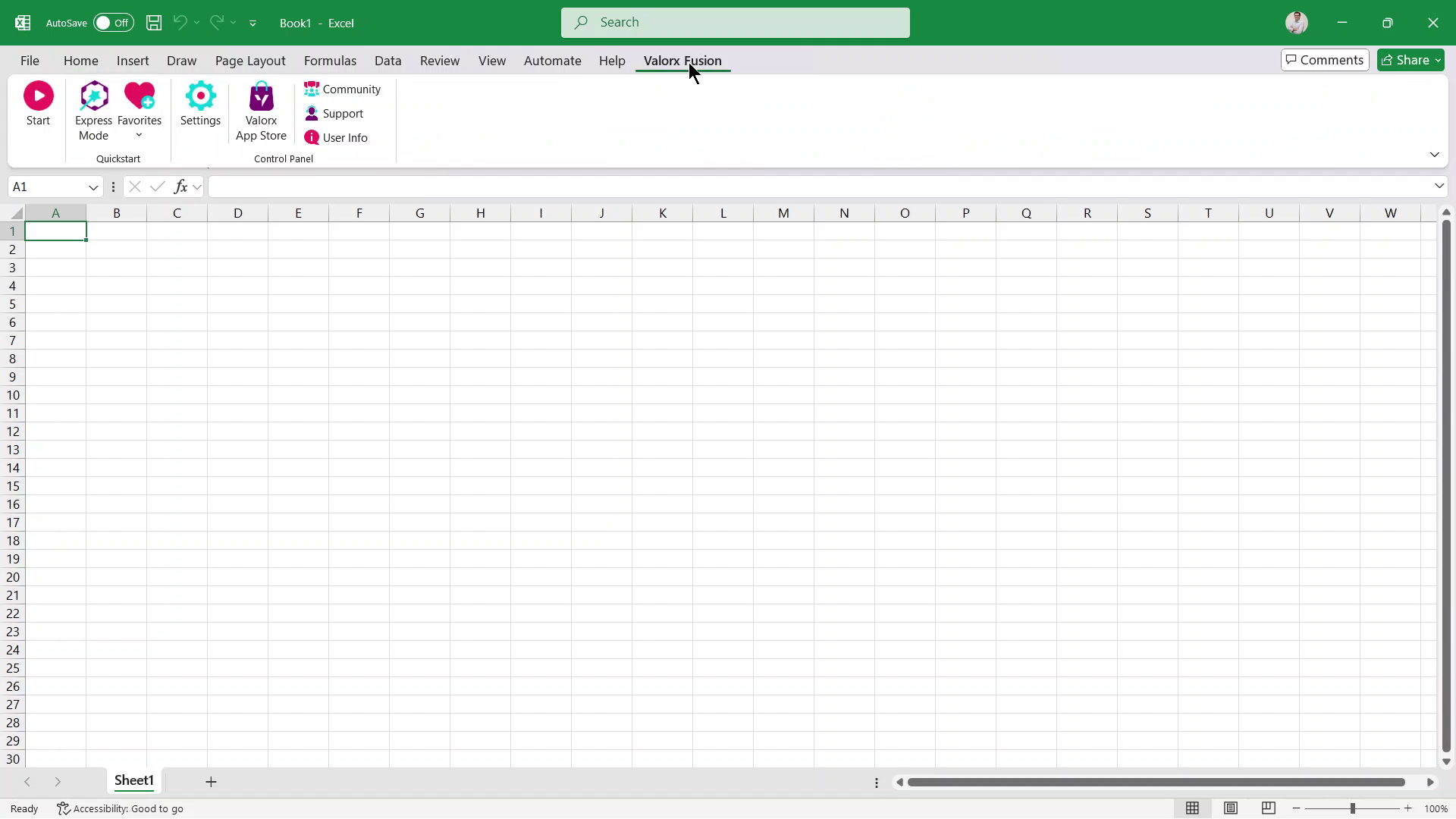1456x819 pixels.
Task: Click the confirm checkmark in formula bar
Action: pos(158,187)
